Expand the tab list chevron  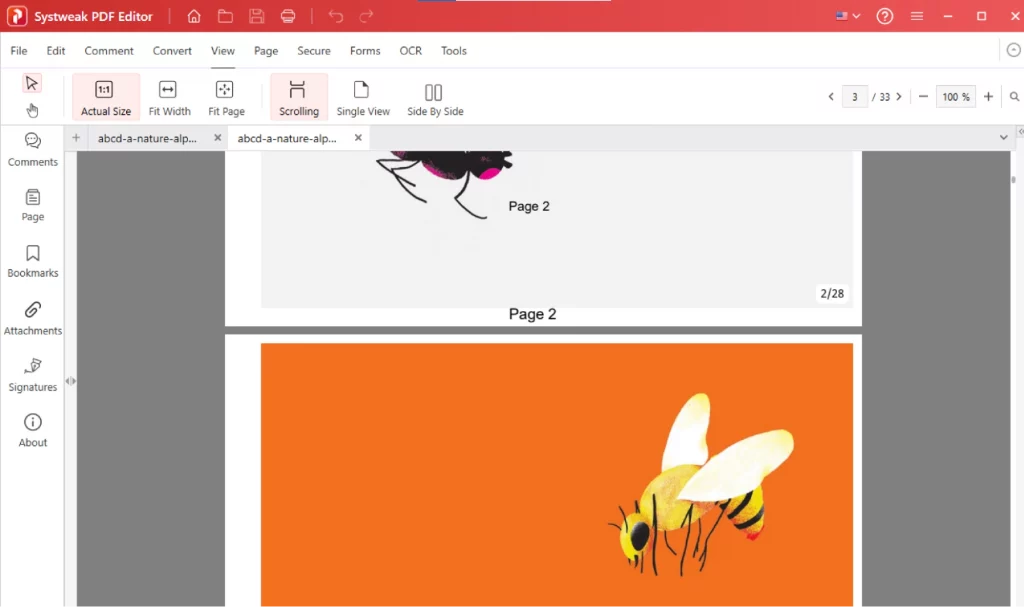click(1004, 137)
